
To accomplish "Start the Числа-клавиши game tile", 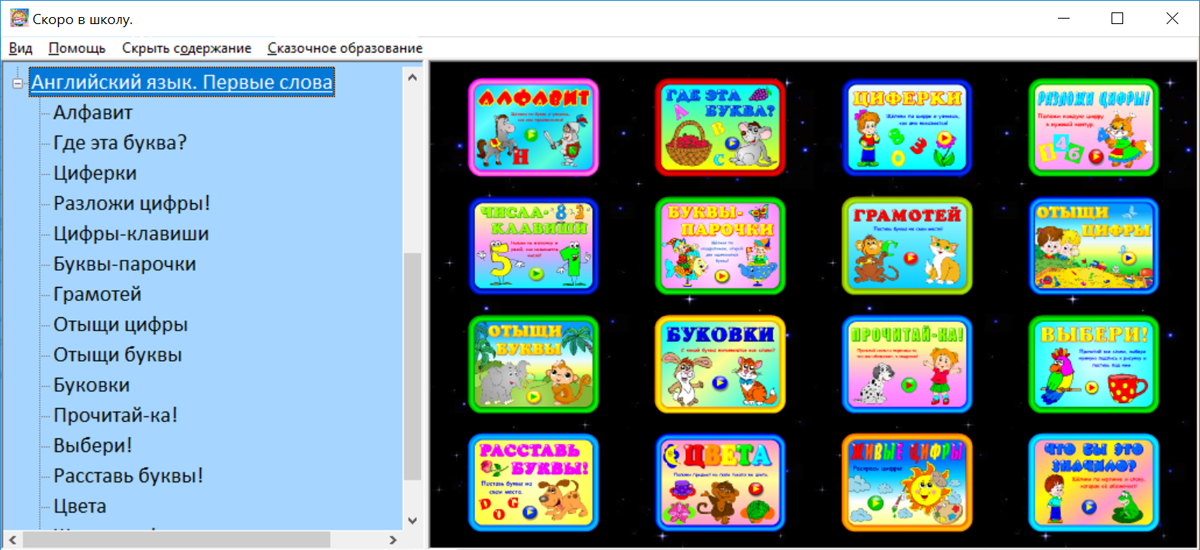I will click(533, 245).
